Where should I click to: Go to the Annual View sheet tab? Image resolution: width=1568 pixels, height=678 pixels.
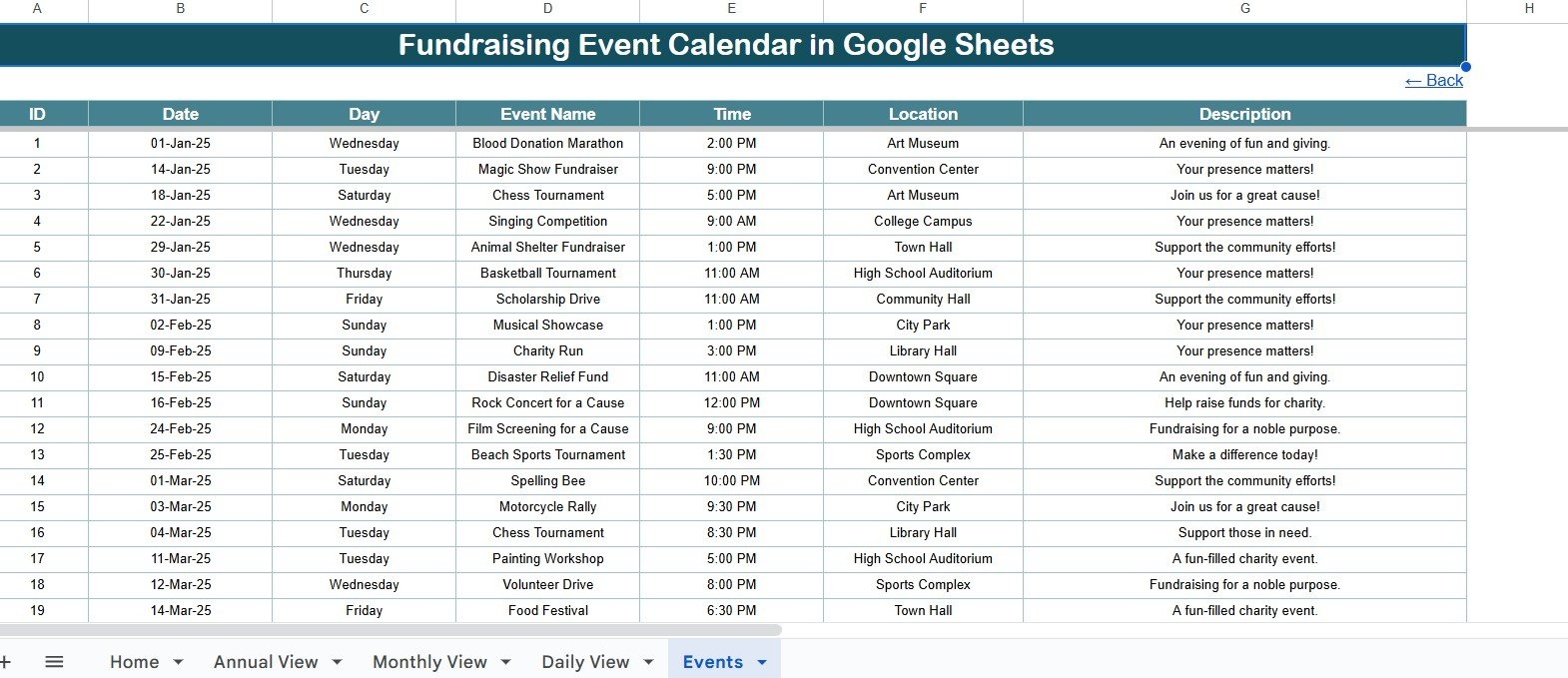265,662
